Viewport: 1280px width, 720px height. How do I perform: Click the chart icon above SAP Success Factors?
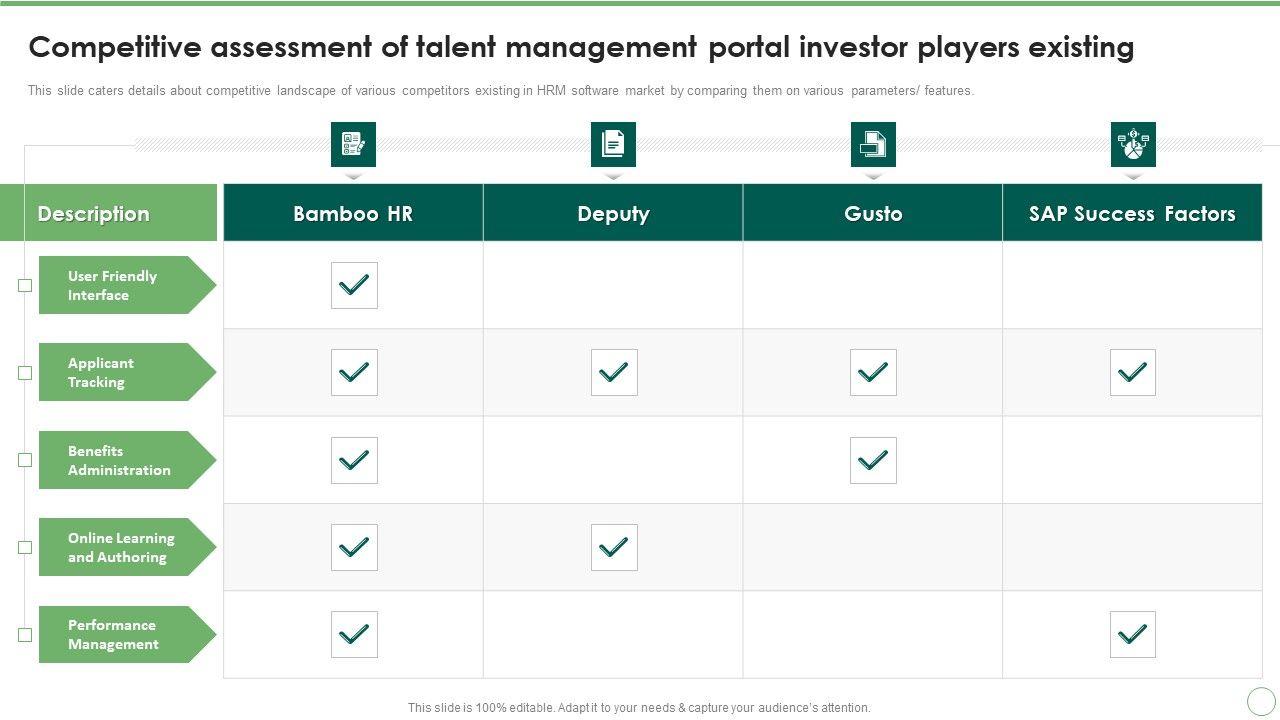click(x=1133, y=144)
